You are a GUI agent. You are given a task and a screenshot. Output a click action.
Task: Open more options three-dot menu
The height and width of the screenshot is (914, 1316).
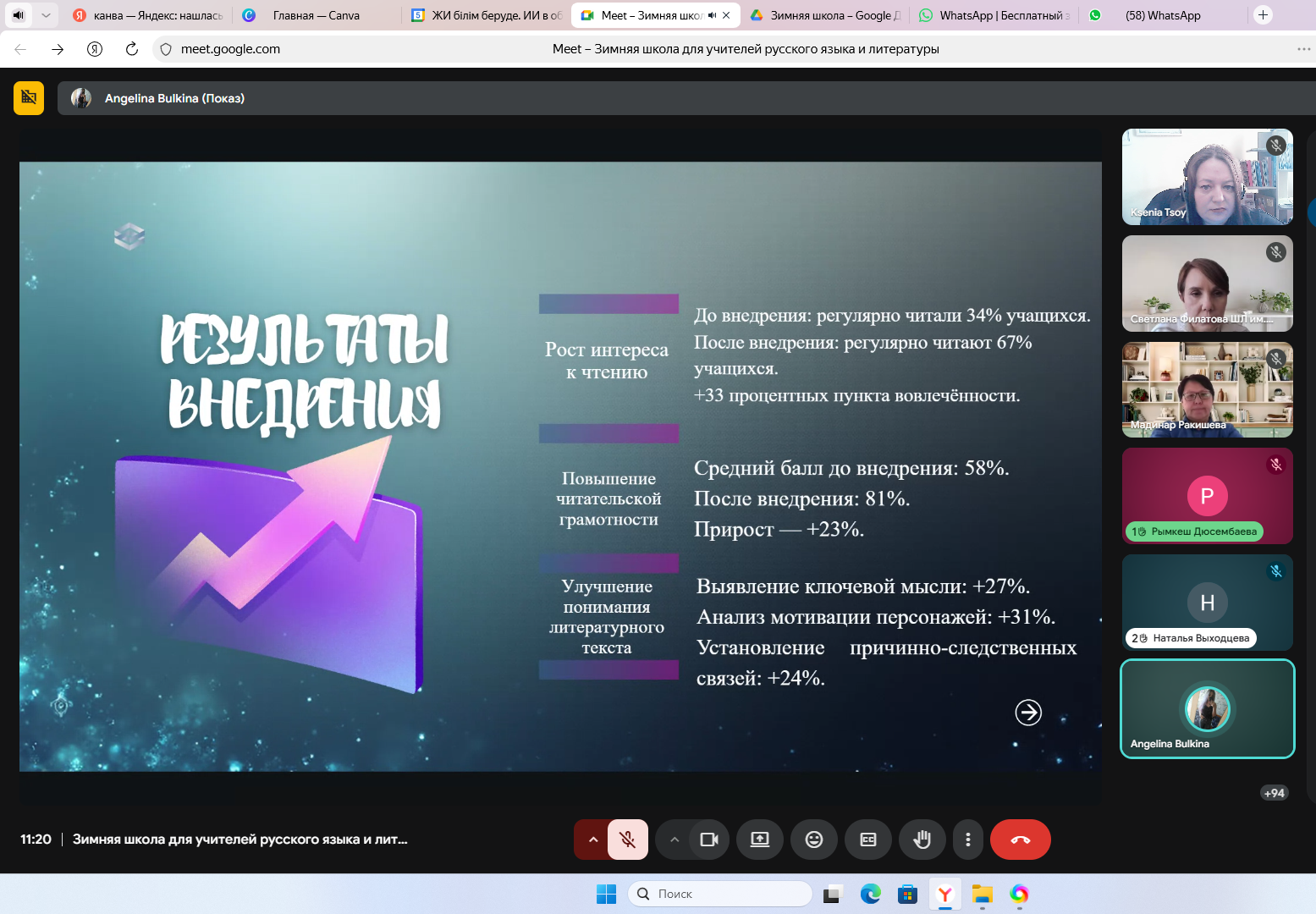(968, 840)
